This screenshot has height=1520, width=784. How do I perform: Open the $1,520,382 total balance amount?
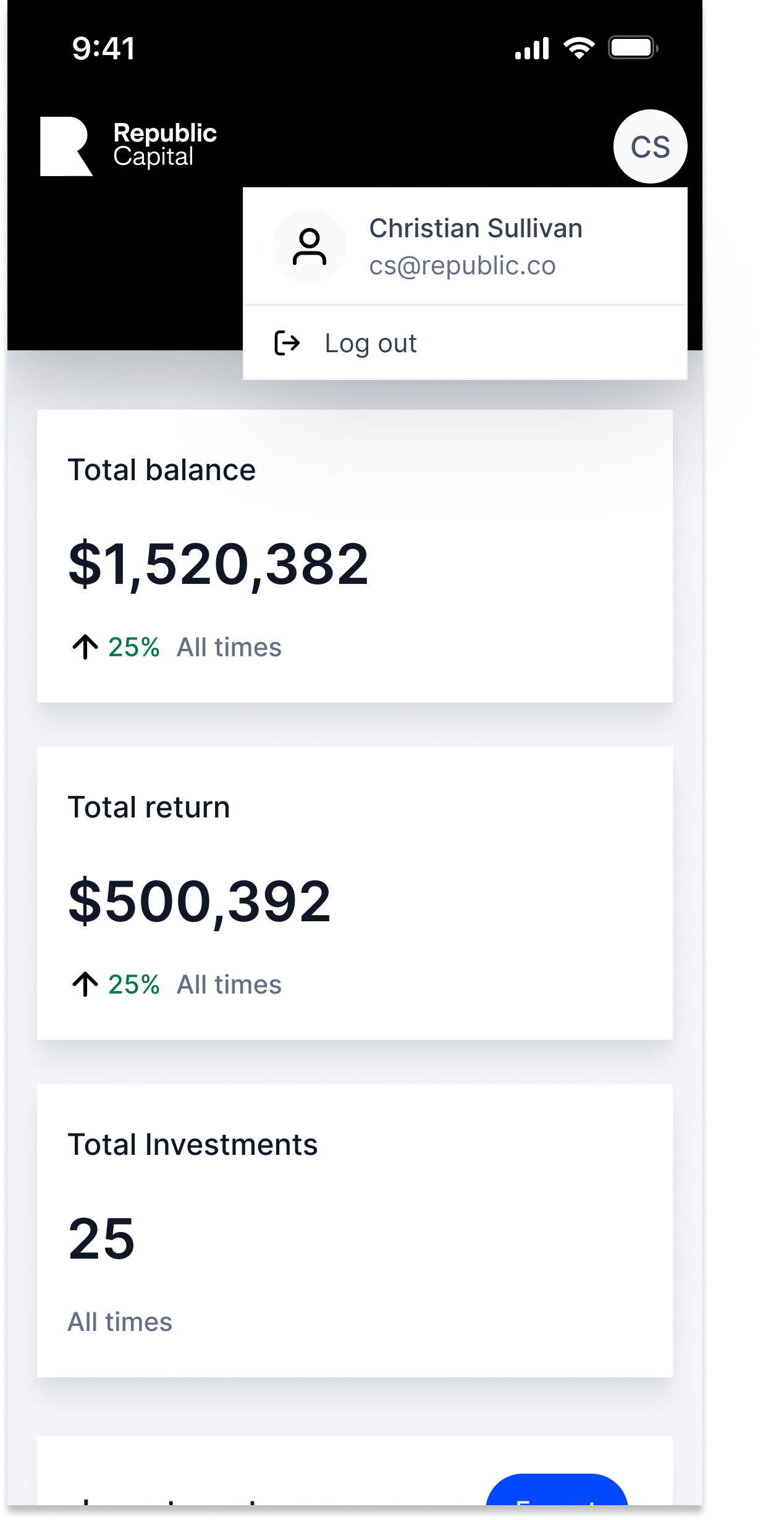tap(218, 564)
